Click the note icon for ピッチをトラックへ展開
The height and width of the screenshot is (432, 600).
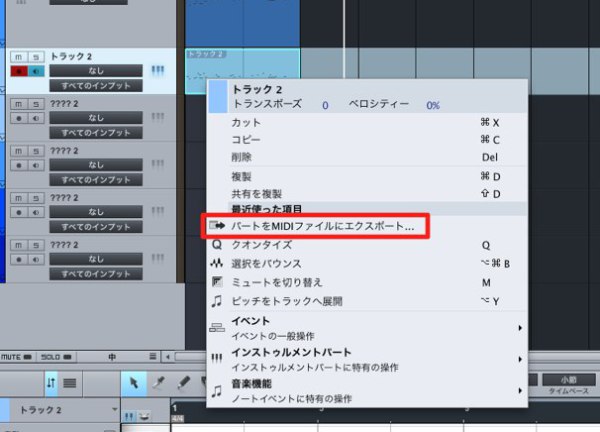(217, 301)
